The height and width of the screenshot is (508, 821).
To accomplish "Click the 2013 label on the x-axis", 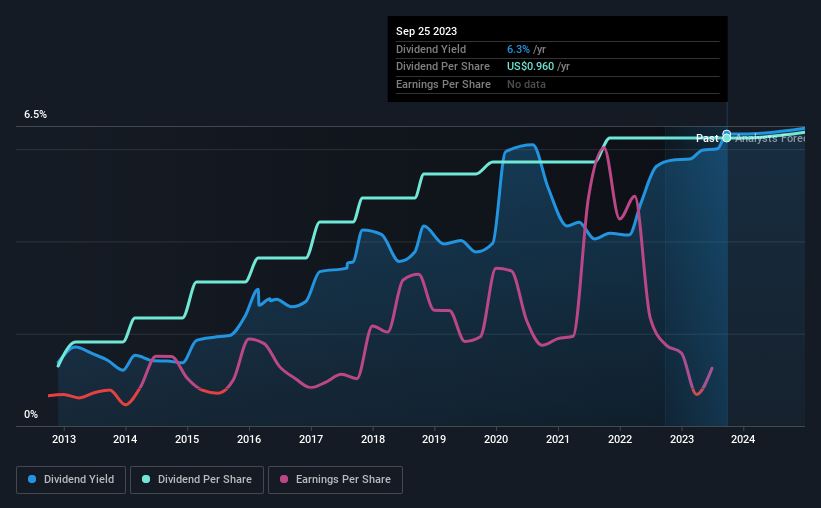I will [x=64, y=439].
